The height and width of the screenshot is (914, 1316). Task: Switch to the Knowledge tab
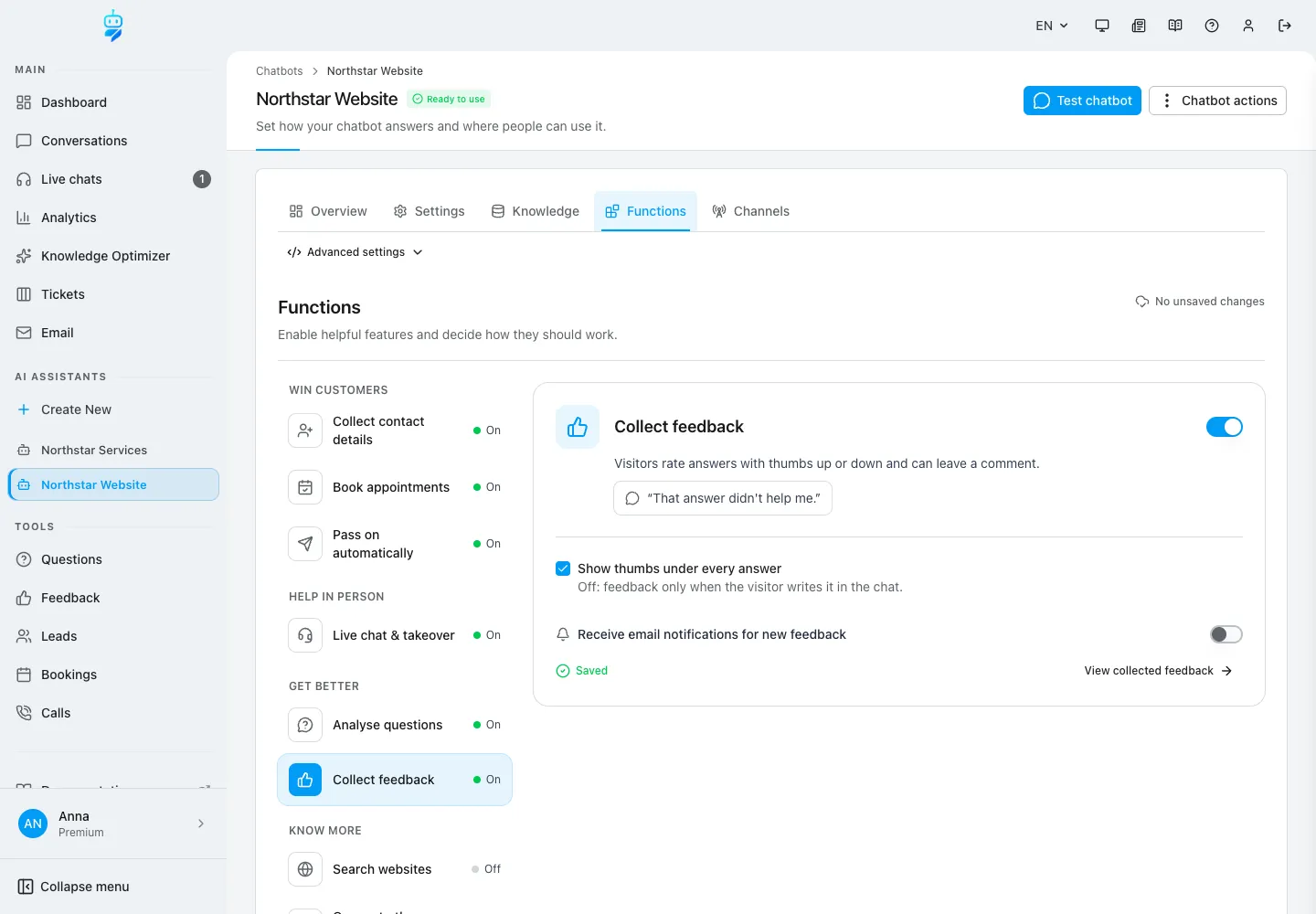click(536, 211)
